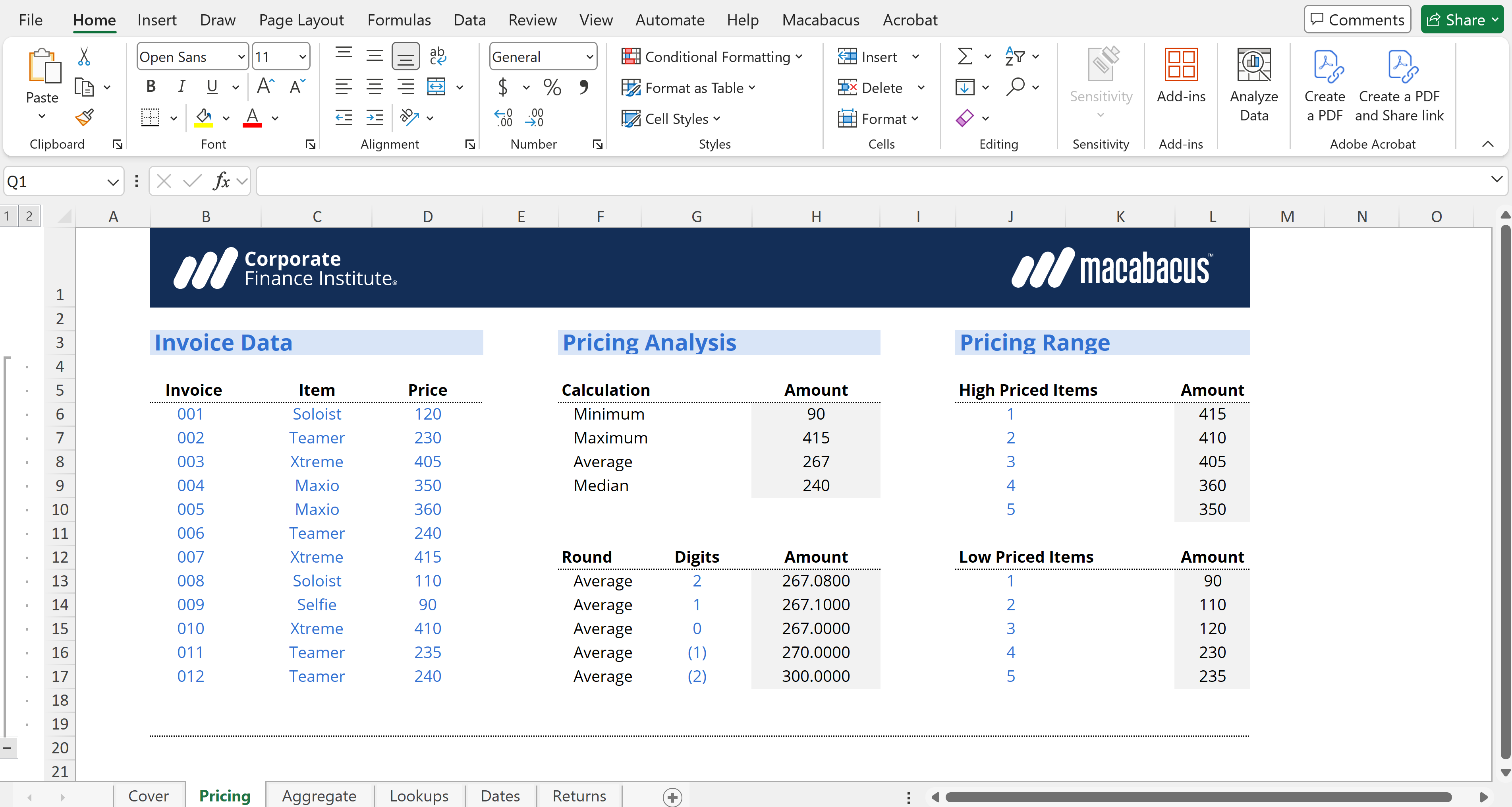The height and width of the screenshot is (807, 1512).
Task: Open the Font name dropdown
Action: (x=241, y=56)
